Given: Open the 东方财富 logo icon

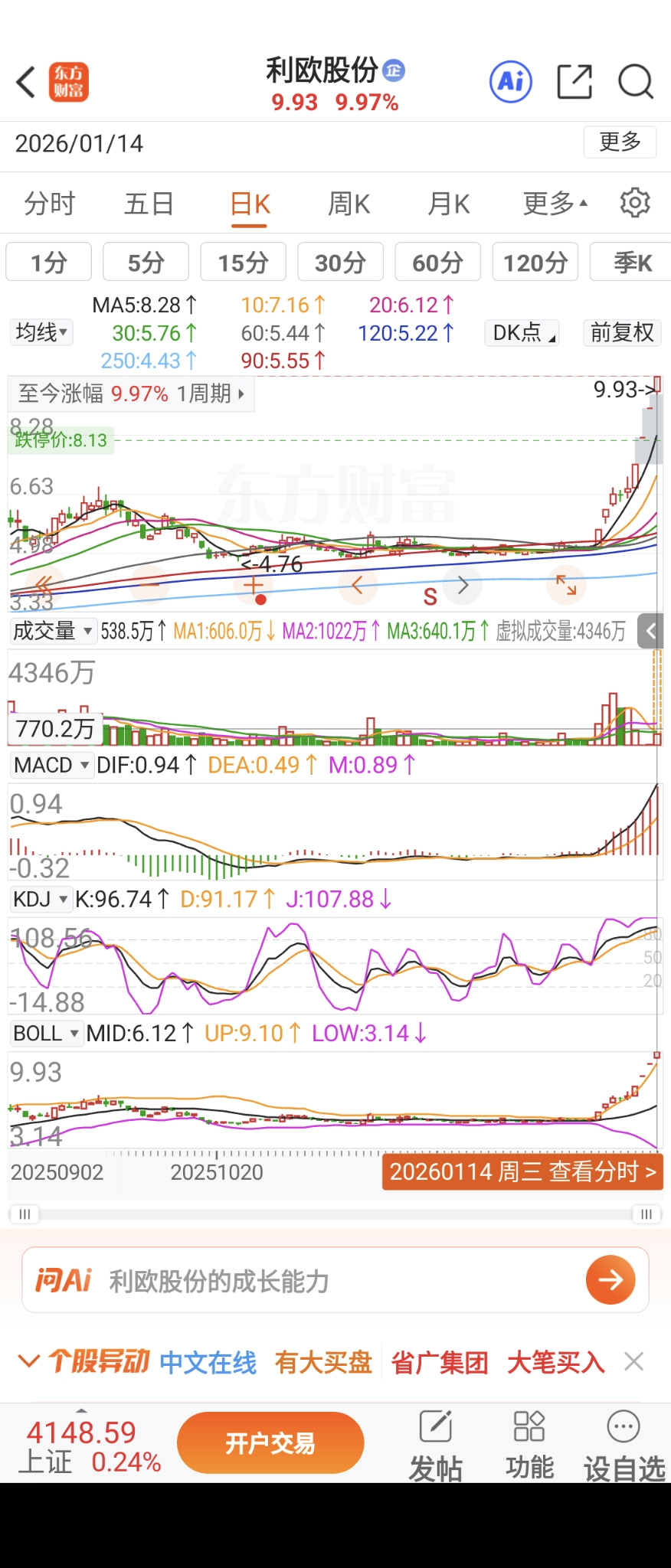Looking at the screenshot, I should 69,82.
